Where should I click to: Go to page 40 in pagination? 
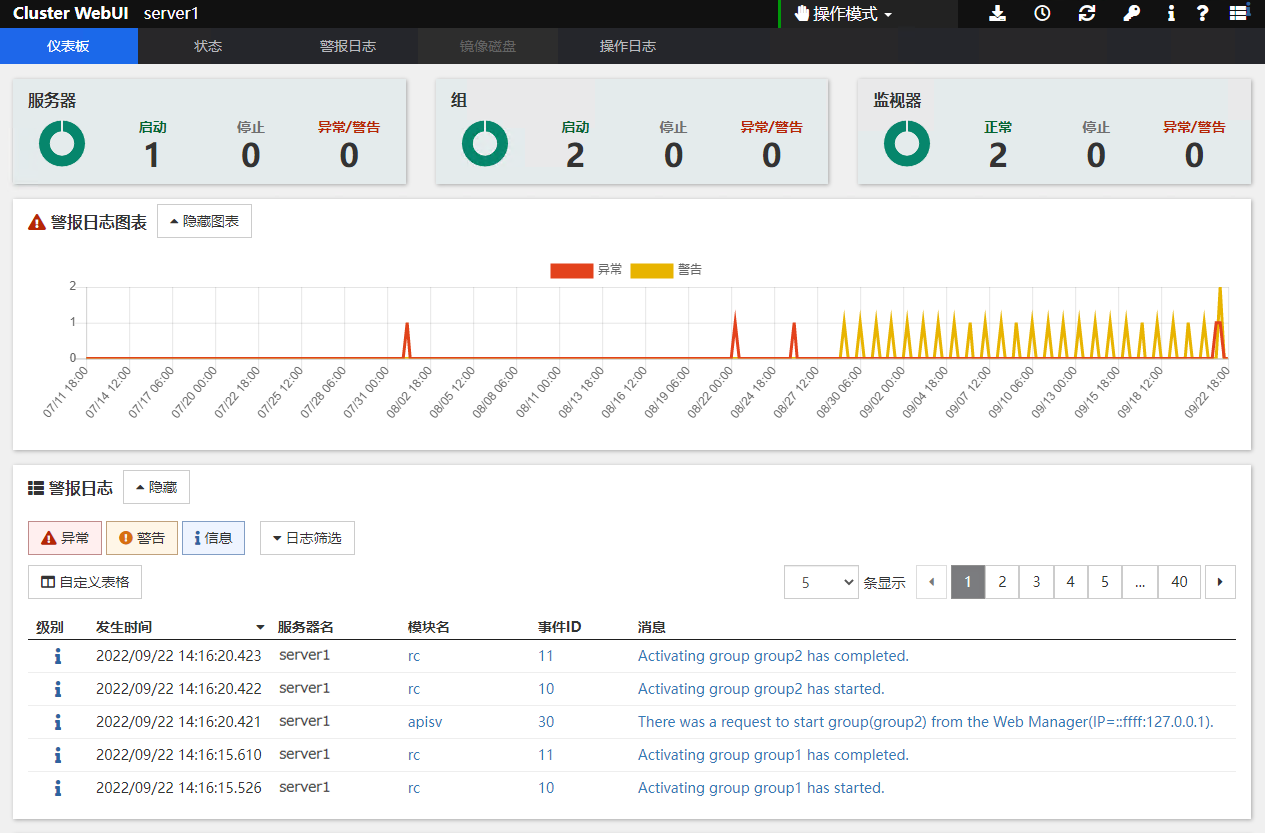coord(1179,582)
